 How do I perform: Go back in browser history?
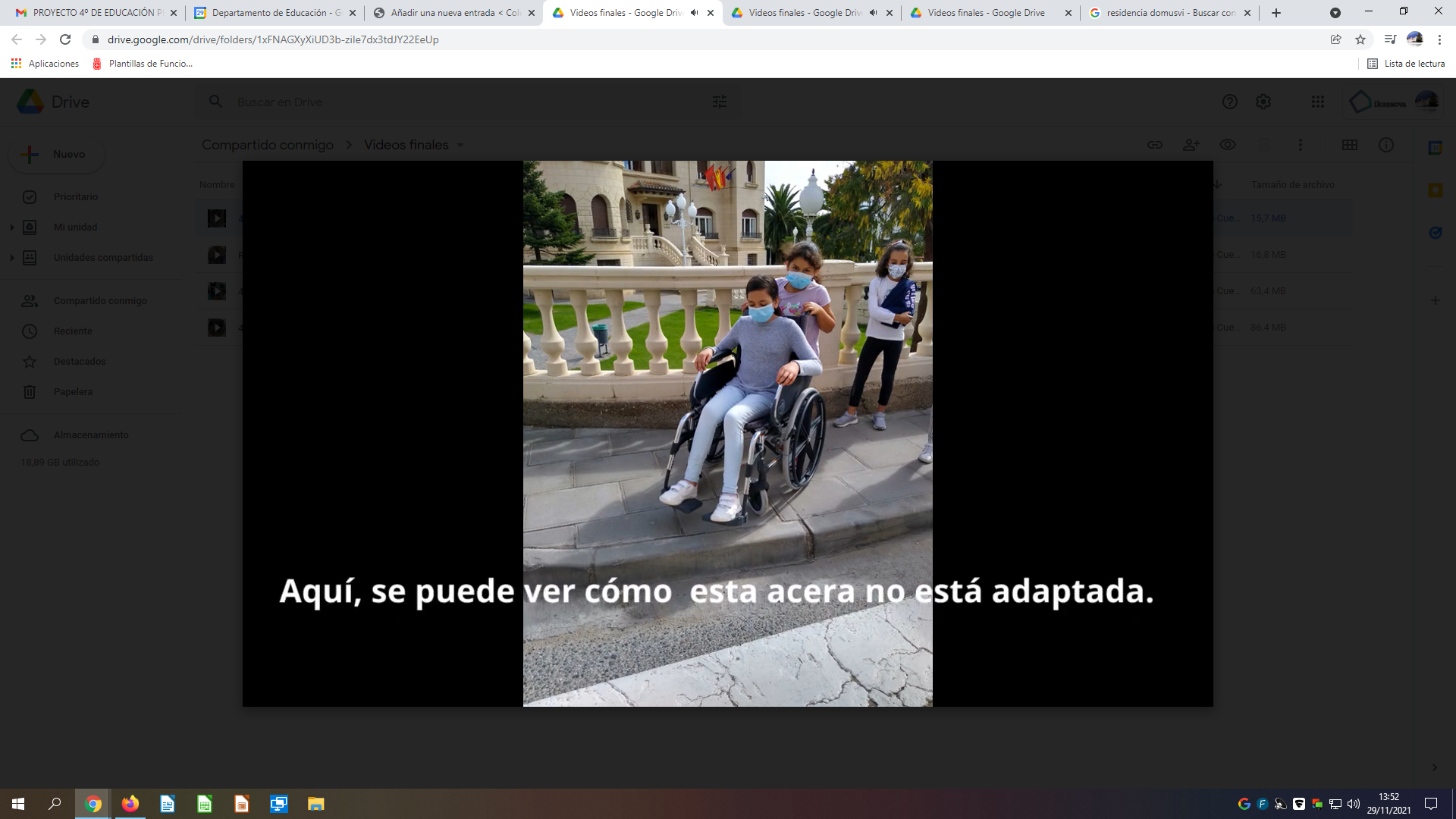pyautogui.click(x=17, y=39)
